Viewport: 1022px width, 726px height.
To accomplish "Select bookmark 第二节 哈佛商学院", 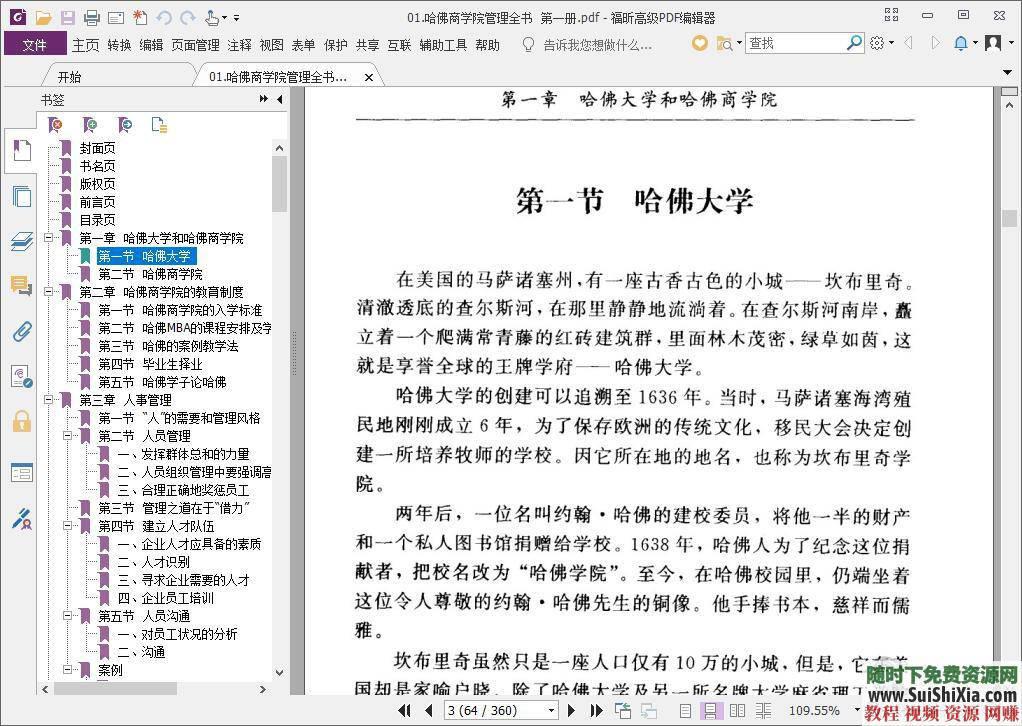I will [x=150, y=274].
